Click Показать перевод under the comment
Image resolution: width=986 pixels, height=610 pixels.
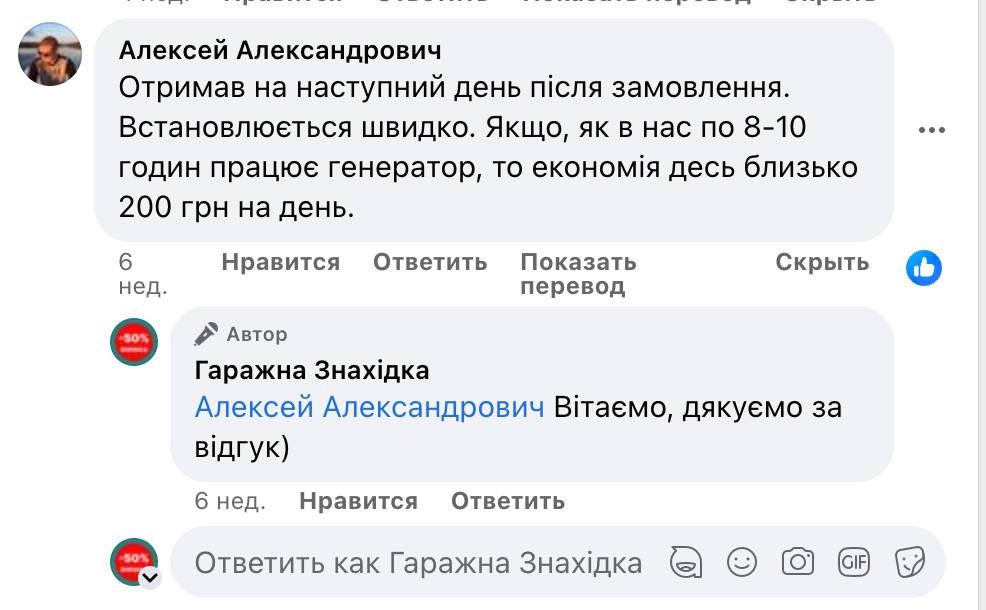[578, 274]
